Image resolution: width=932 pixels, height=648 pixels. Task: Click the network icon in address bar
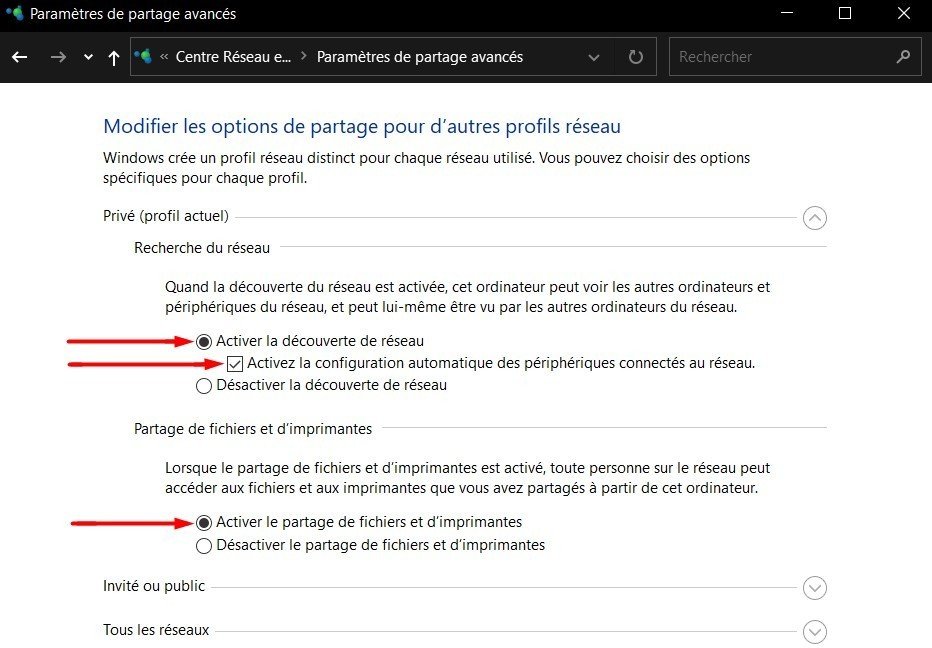pyautogui.click(x=143, y=56)
